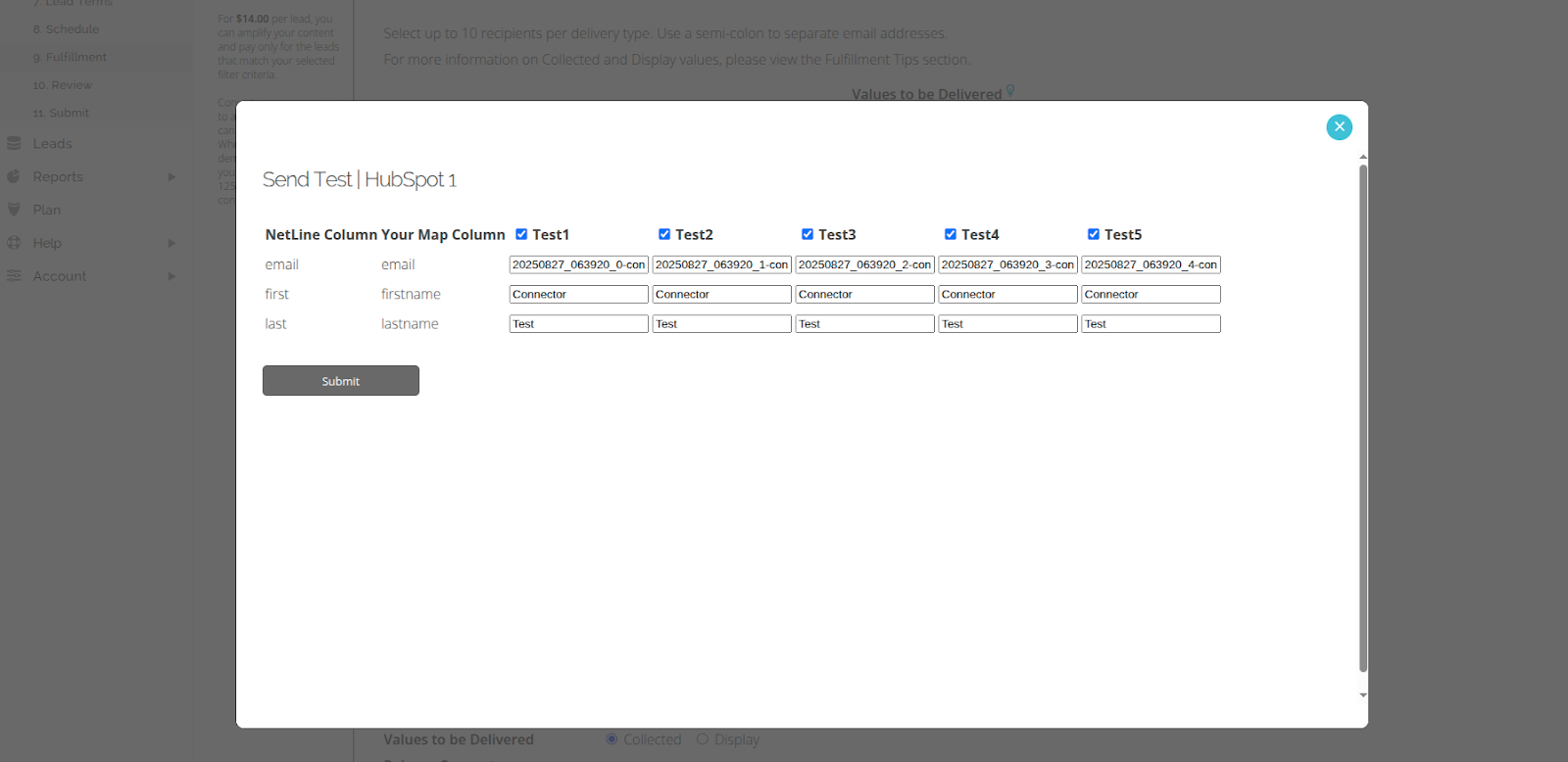Open Help in the sidebar
The image size is (1568, 762).
[47, 243]
